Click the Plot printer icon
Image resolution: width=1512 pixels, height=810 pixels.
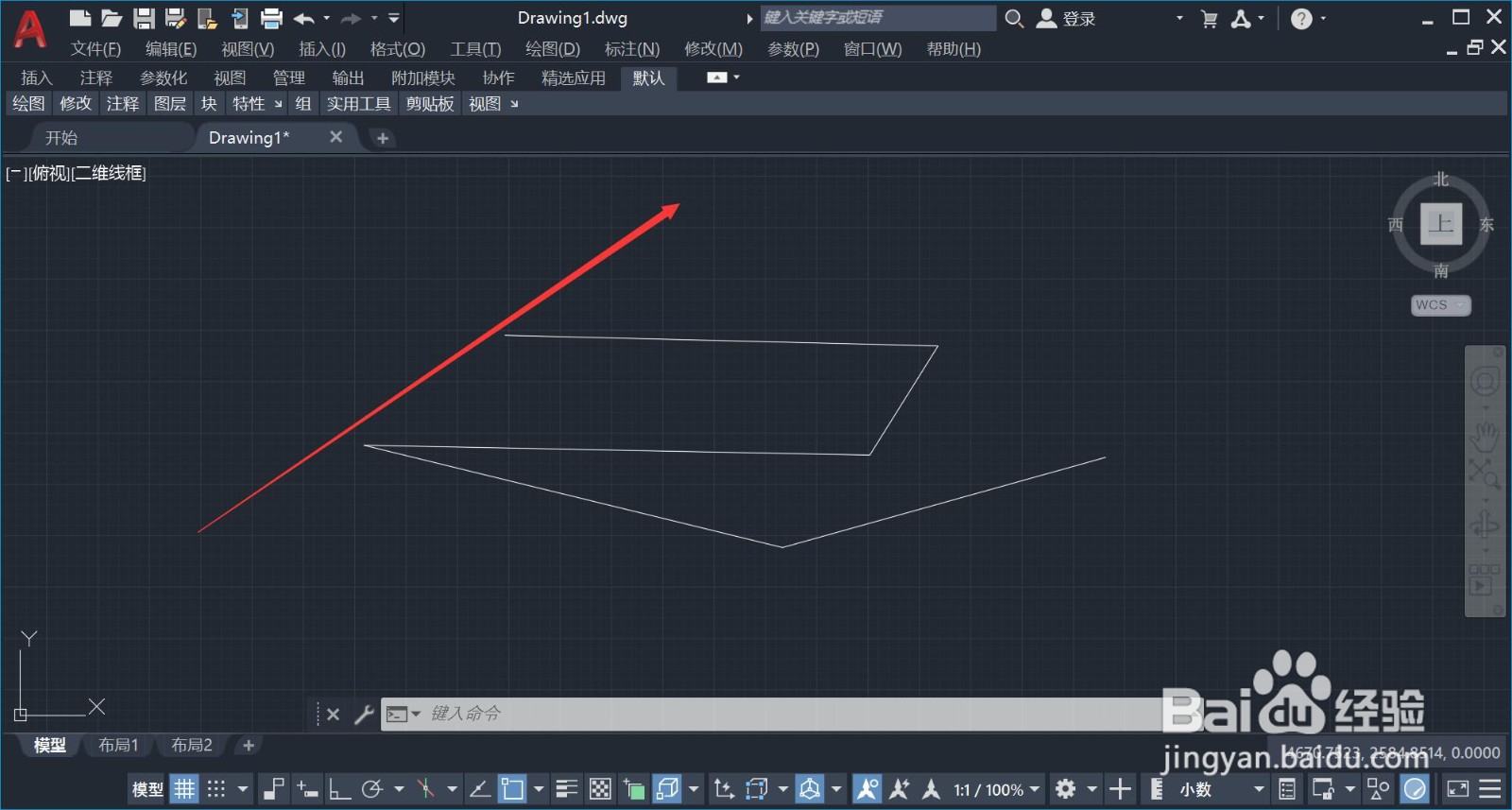[x=271, y=17]
